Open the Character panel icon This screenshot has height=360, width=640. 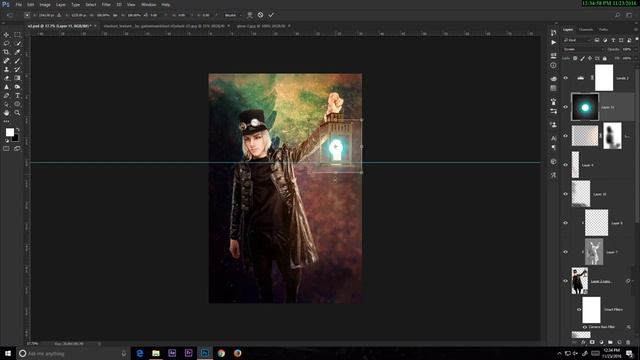point(553,138)
